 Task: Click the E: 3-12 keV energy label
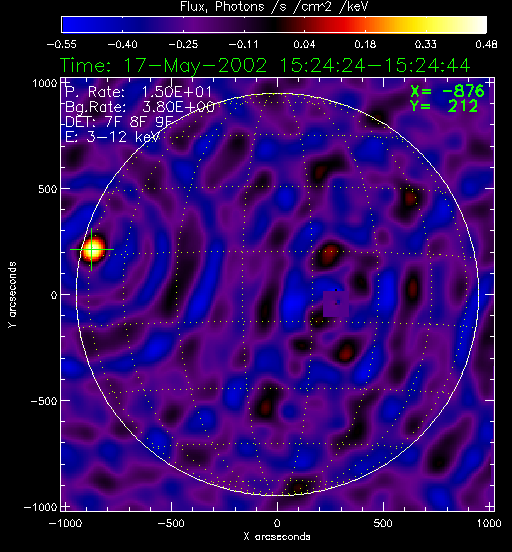(112, 137)
